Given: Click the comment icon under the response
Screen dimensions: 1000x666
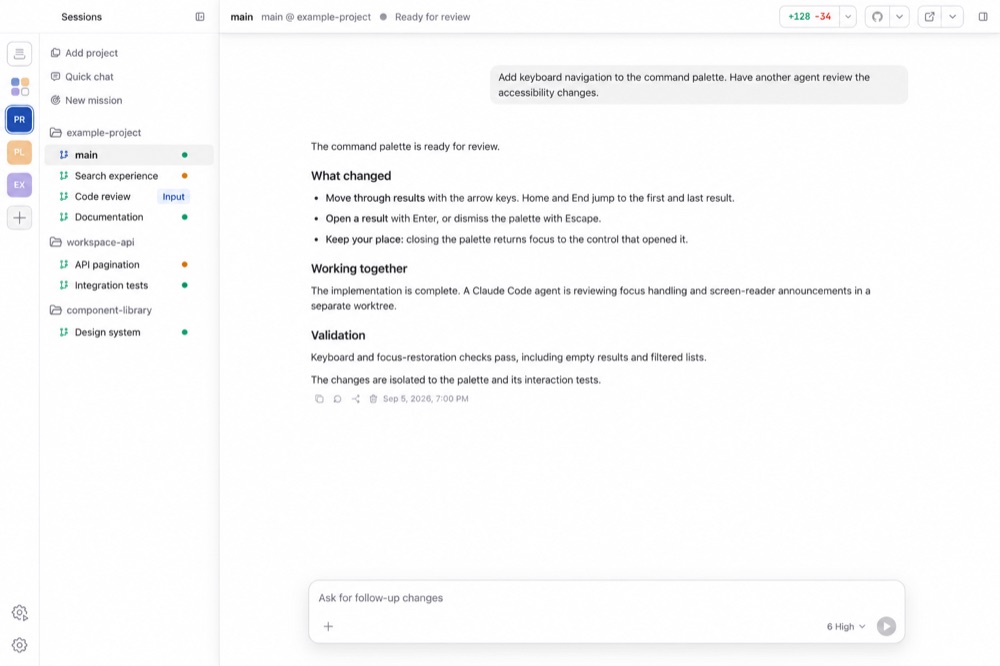Looking at the screenshot, I should [337, 399].
